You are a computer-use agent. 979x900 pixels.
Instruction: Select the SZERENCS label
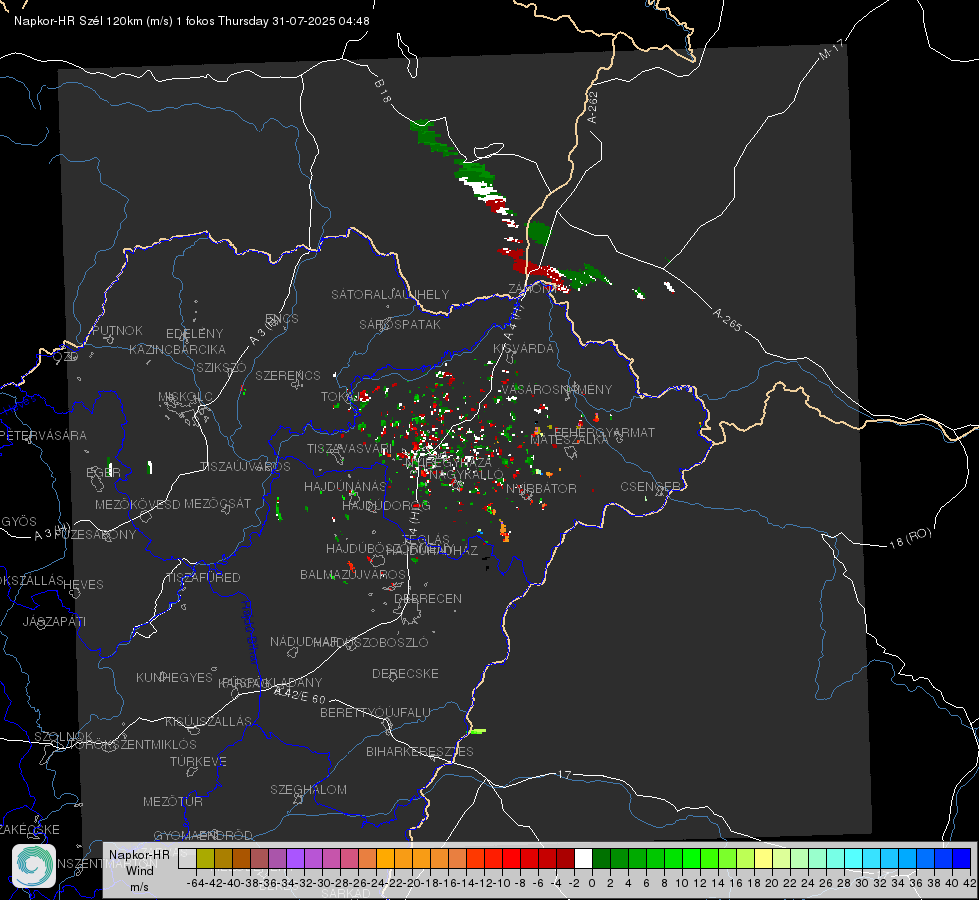pyautogui.click(x=288, y=375)
